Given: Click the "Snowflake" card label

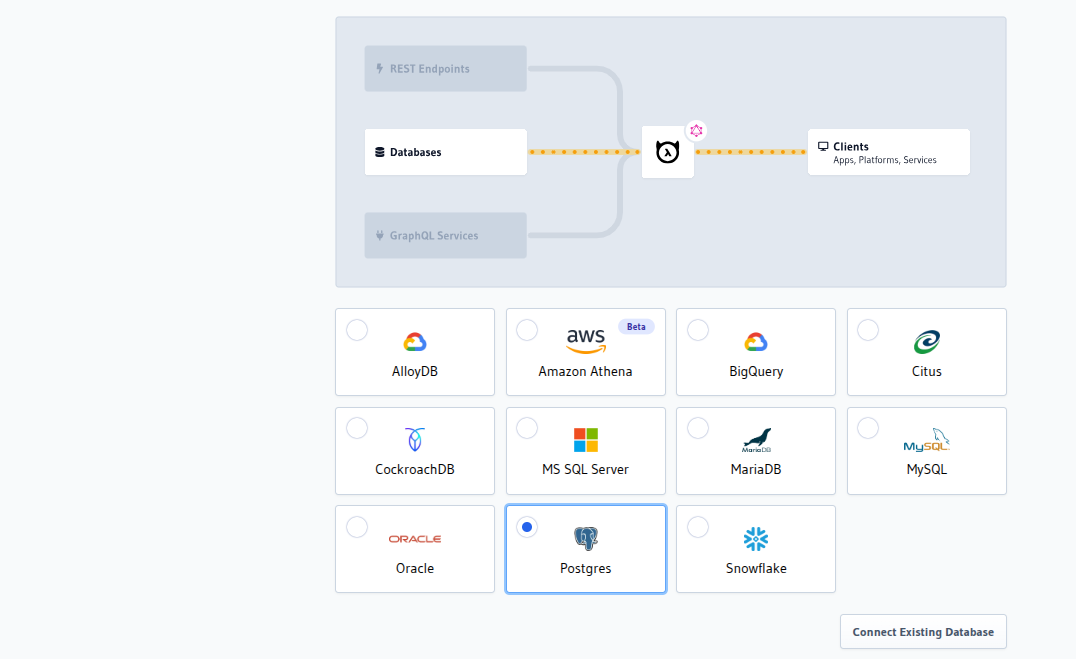Looking at the screenshot, I should (x=756, y=568).
